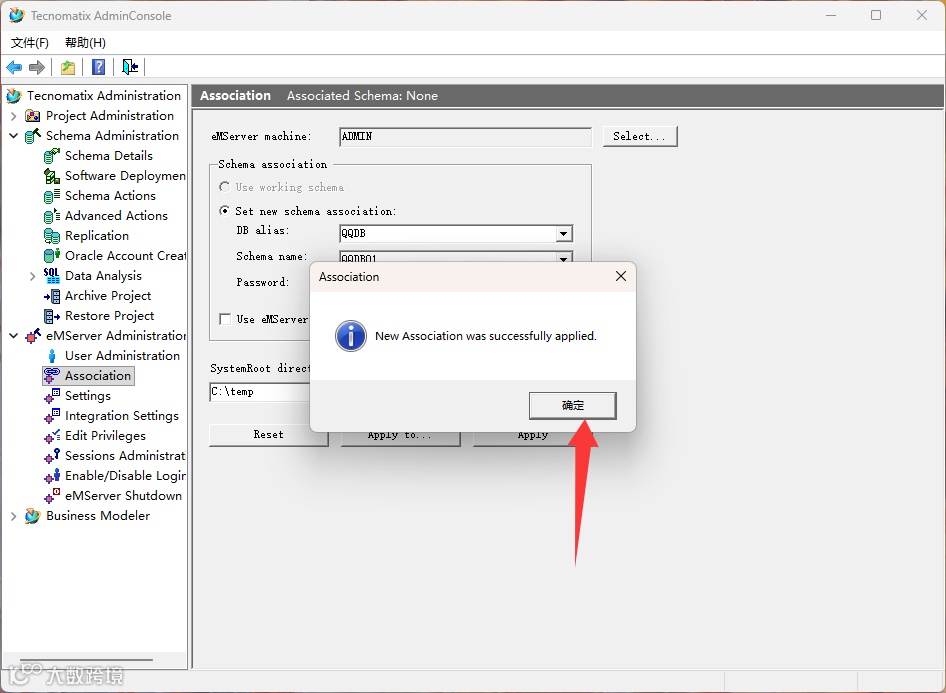Select the Replication tree label
Image resolution: width=946 pixels, height=693 pixels.
97,236
